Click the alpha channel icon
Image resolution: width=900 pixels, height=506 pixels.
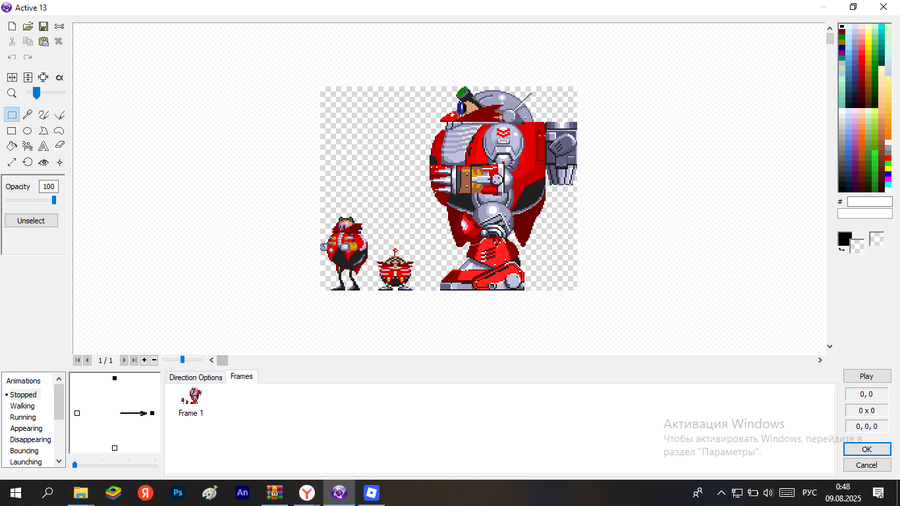[59, 77]
